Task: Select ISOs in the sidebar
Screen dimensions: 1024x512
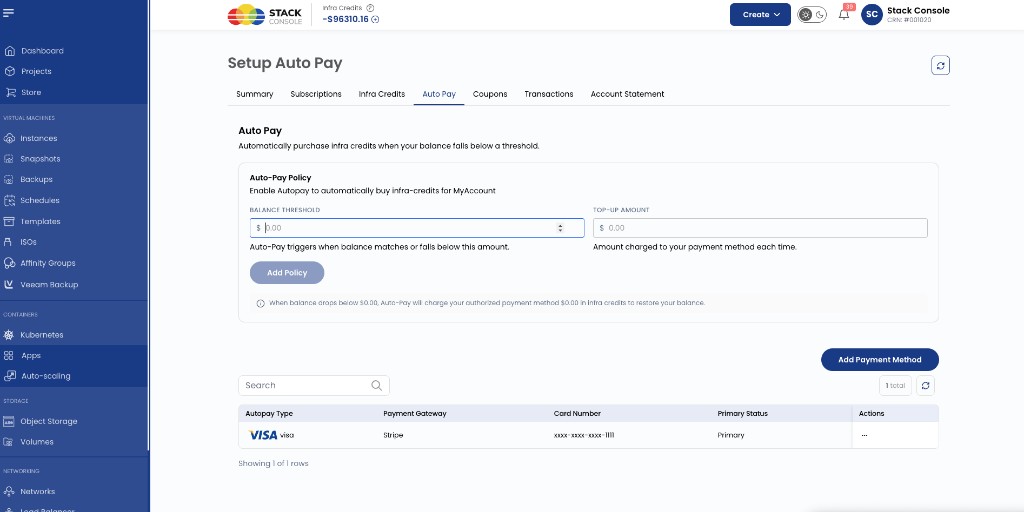Action: click(28, 242)
